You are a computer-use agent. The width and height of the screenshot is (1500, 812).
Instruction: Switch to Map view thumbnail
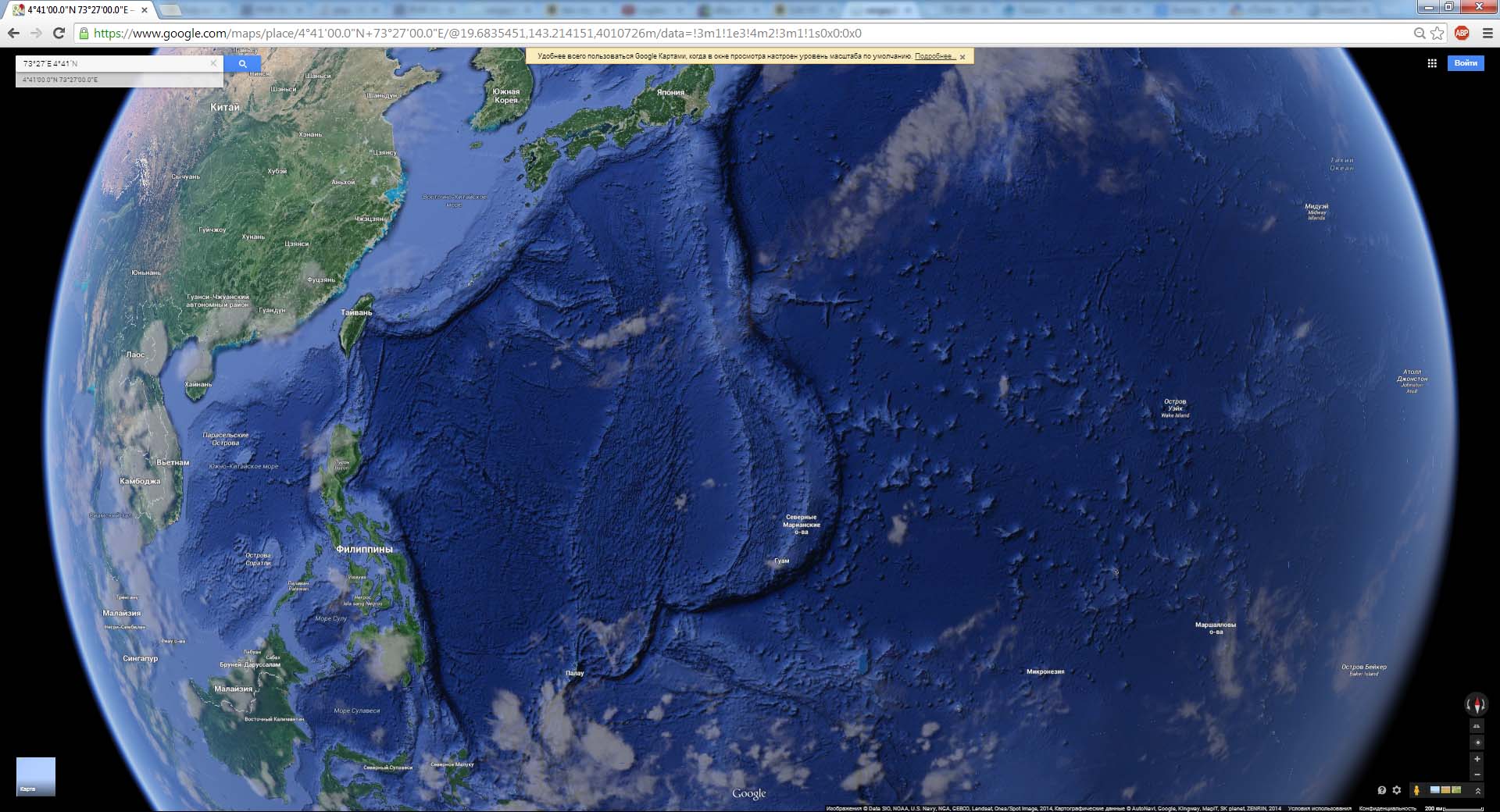[x=36, y=776]
